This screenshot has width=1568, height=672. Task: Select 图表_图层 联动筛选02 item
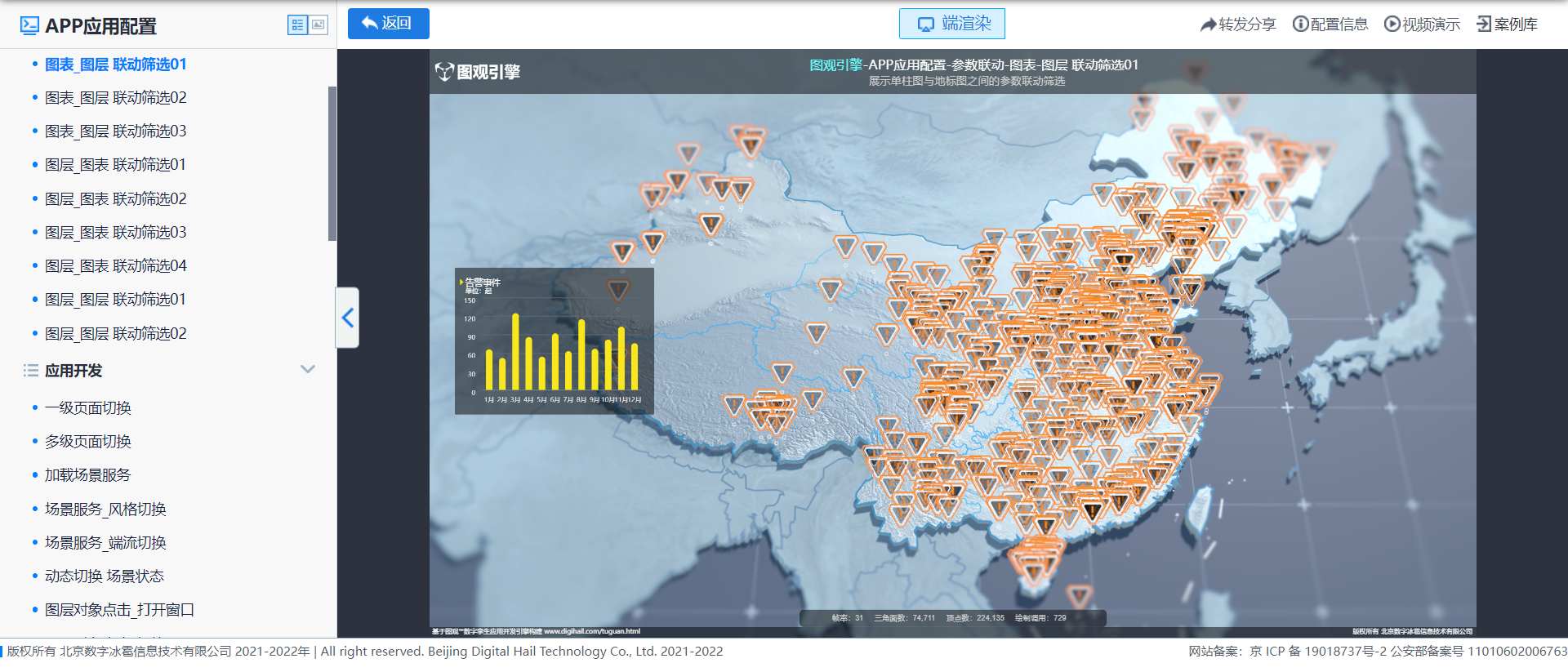click(115, 98)
